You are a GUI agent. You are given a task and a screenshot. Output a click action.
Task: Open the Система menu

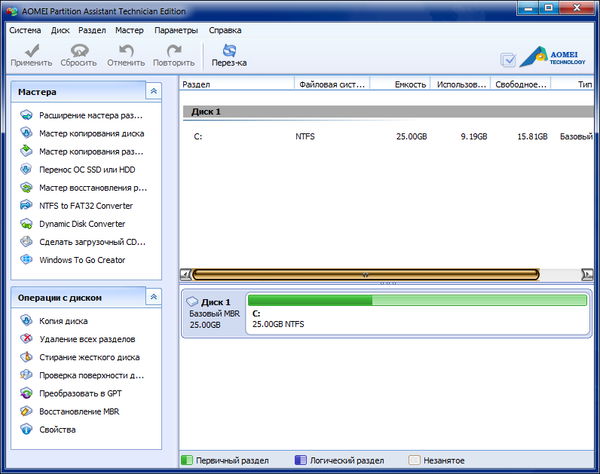click(x=25, y=30)
